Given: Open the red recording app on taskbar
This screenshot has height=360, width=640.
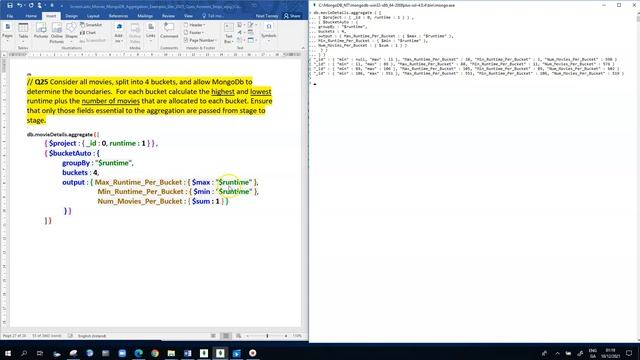Looking at the screenshot, I should pyautogui.click(x=253, y=353).
